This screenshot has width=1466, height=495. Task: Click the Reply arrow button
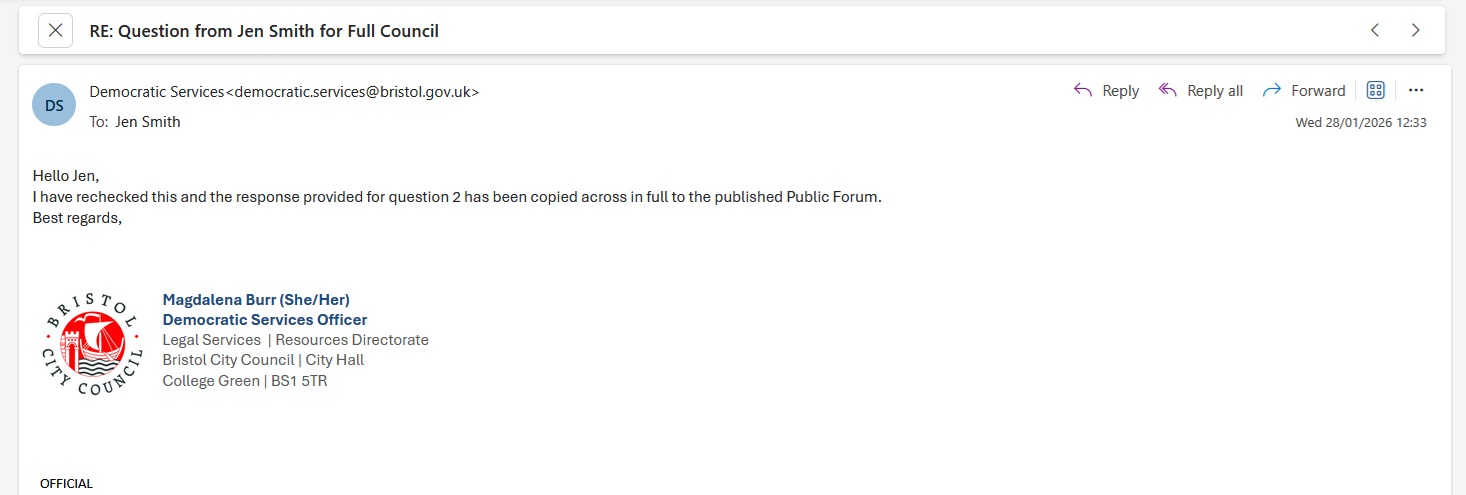1106,91
